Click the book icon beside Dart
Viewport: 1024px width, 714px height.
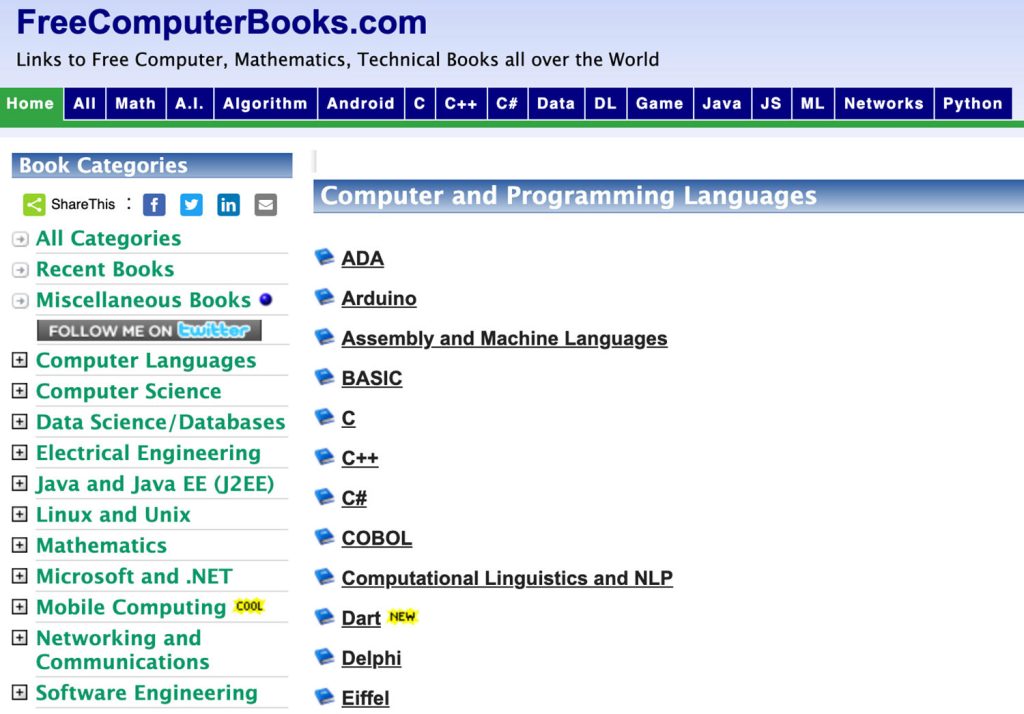point(325,617)
